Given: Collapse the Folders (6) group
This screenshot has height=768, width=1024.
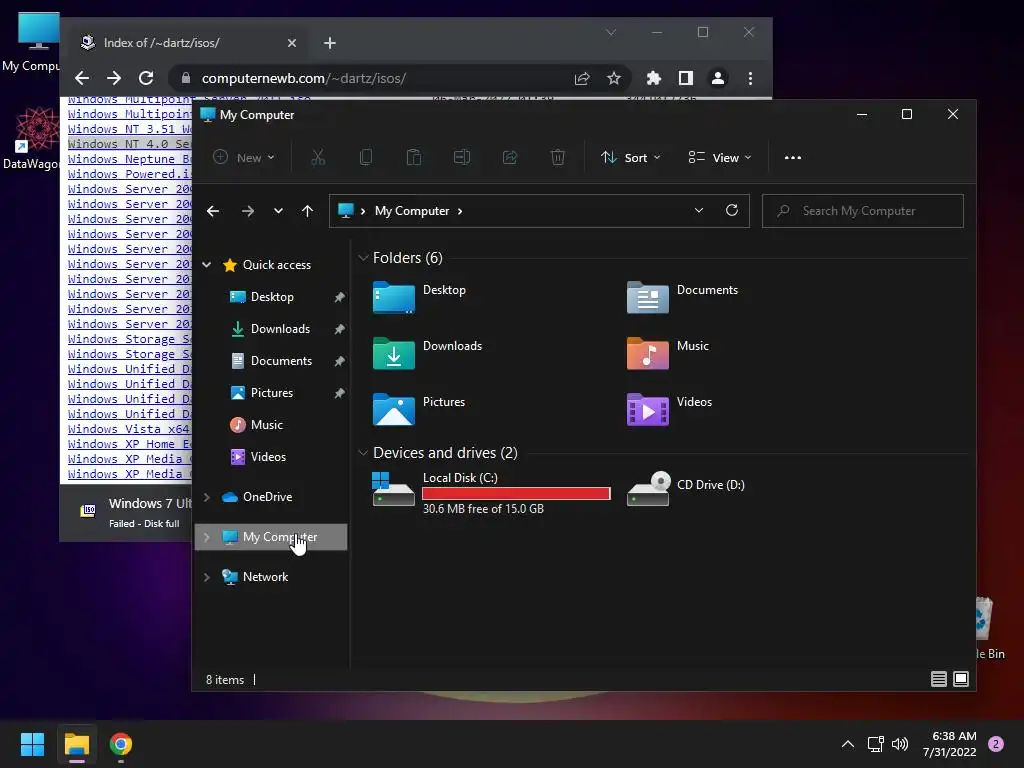Looking at the screenshot, I should pyautogui.click(x=363, y=258).
